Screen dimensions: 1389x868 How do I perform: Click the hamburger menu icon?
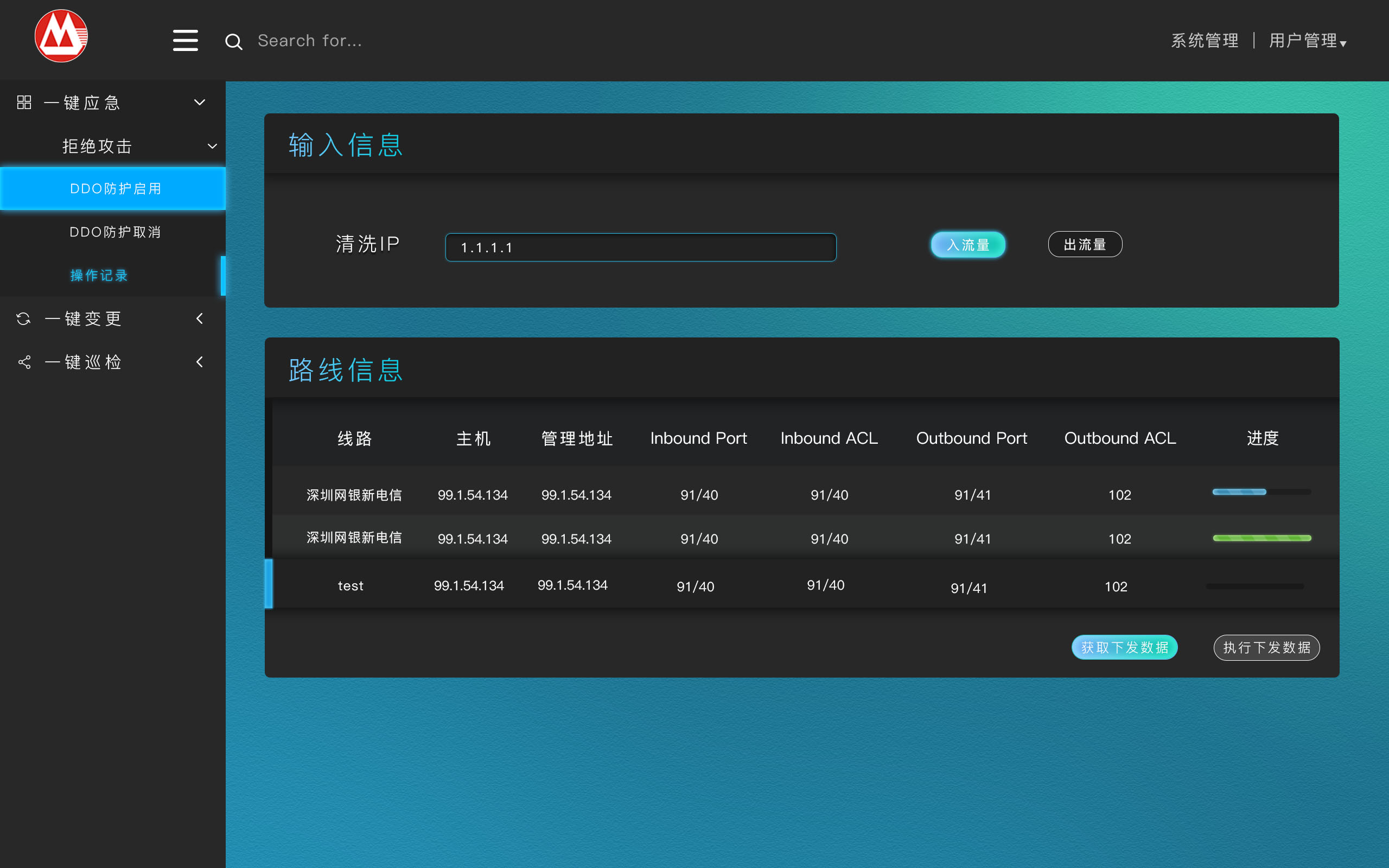[184, 40]
